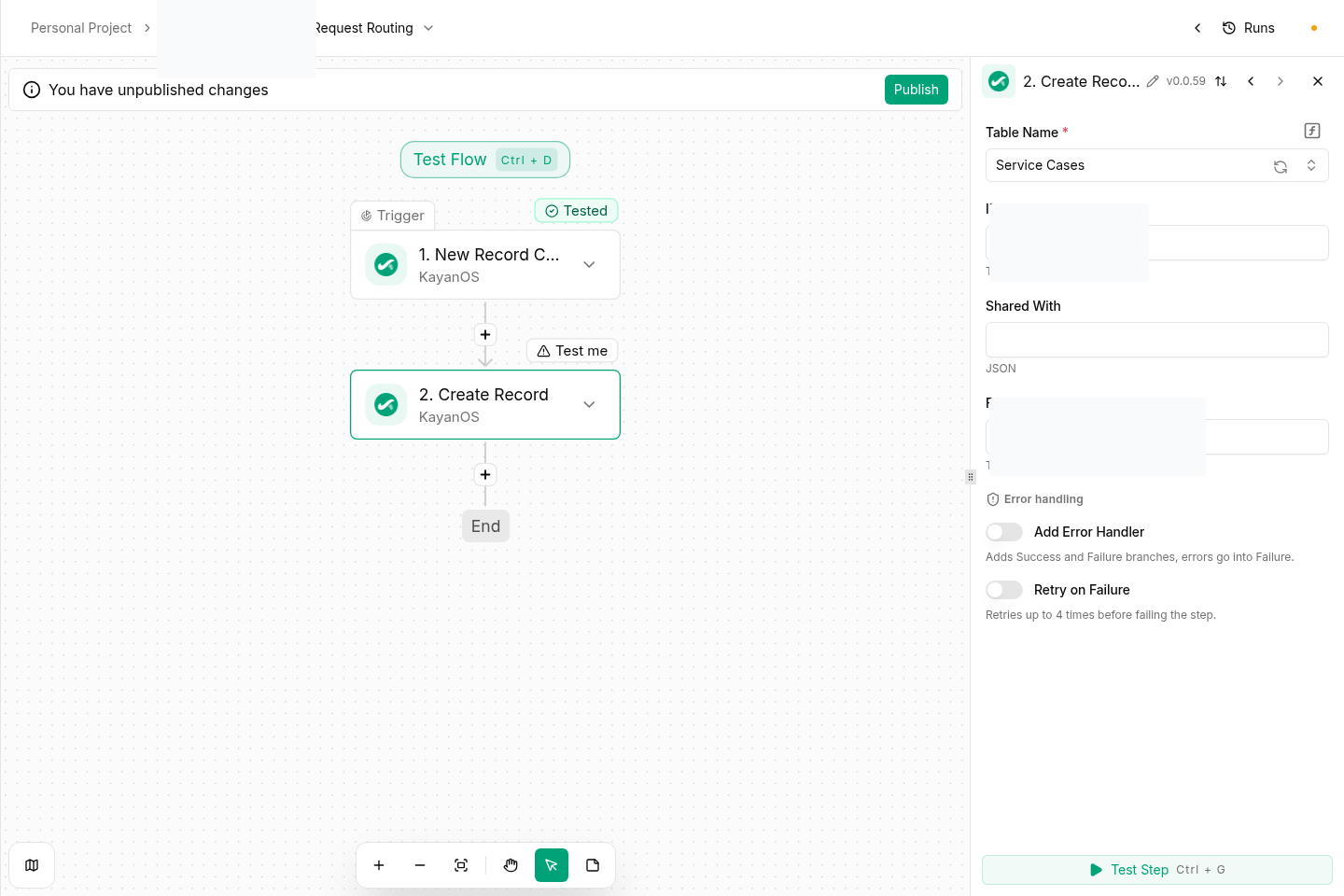Select the 1. New Record trigger card
1344x896 pixels.
click(x=485, y=264)
